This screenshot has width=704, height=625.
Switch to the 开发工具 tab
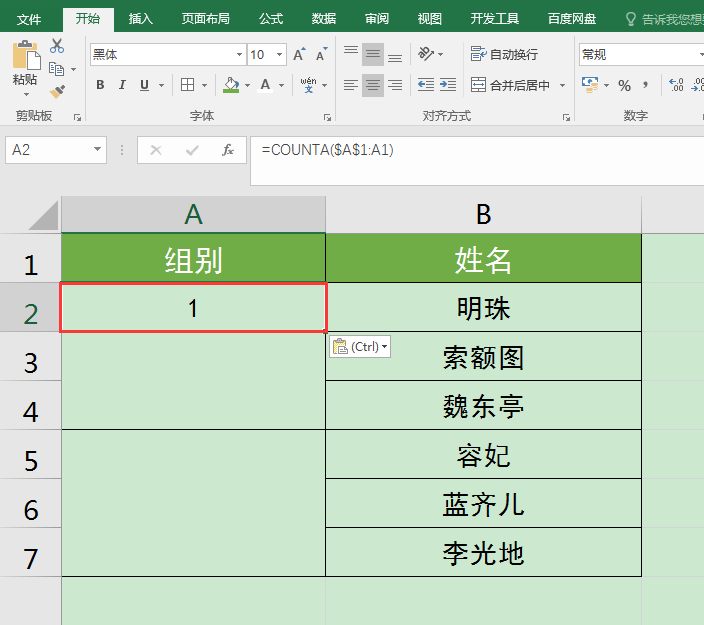coord(495,19)
